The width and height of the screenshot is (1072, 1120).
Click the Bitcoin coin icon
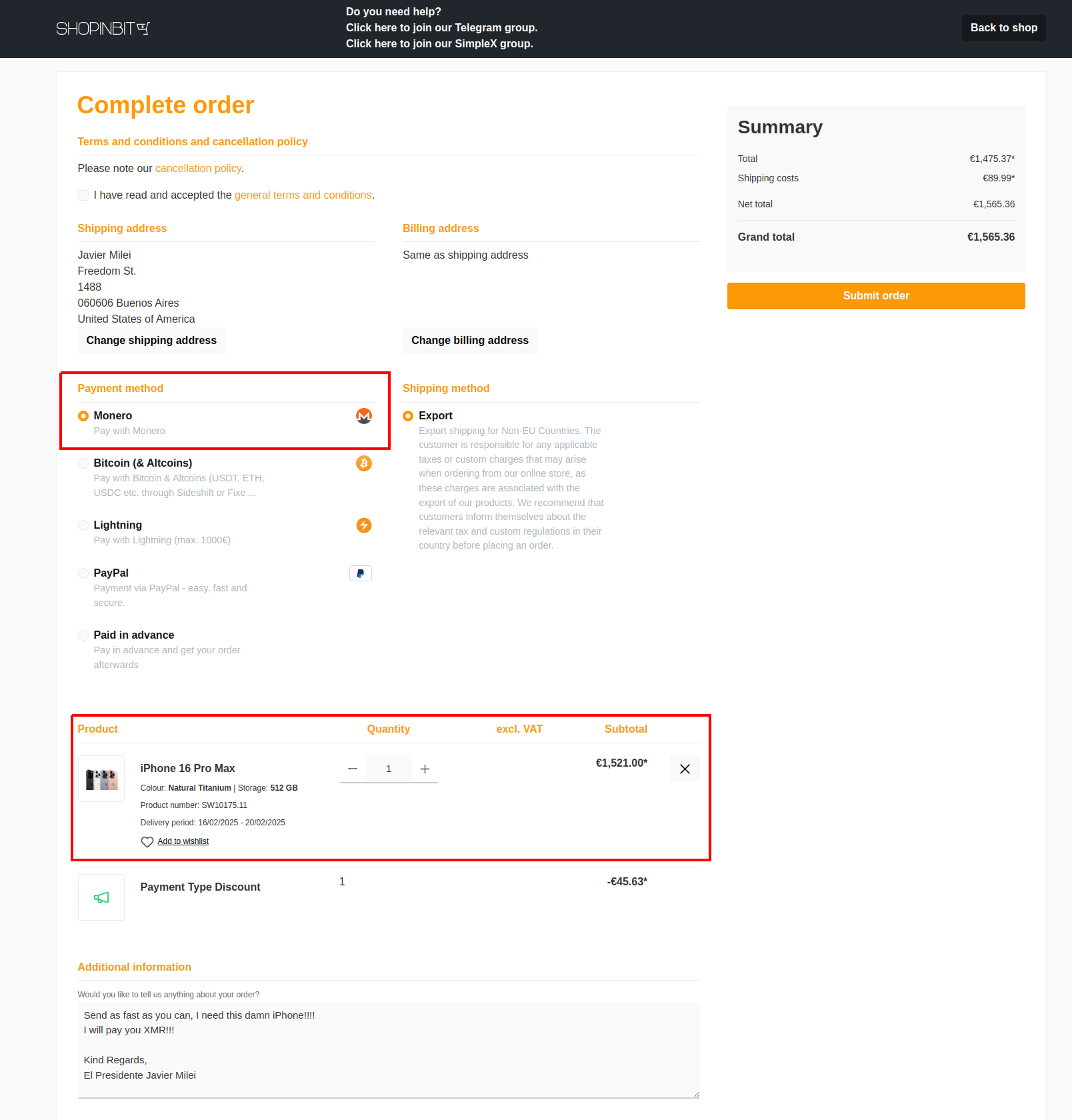point(363,463)
